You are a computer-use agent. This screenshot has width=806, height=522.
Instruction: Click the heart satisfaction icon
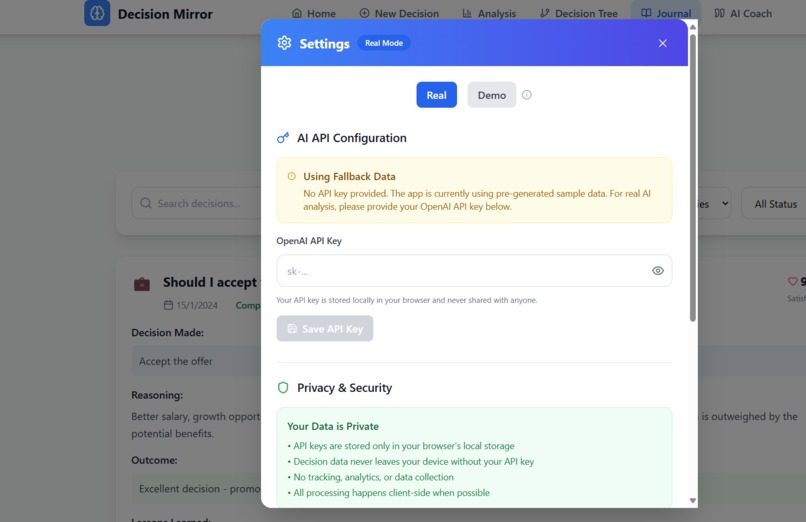point(793,282)
